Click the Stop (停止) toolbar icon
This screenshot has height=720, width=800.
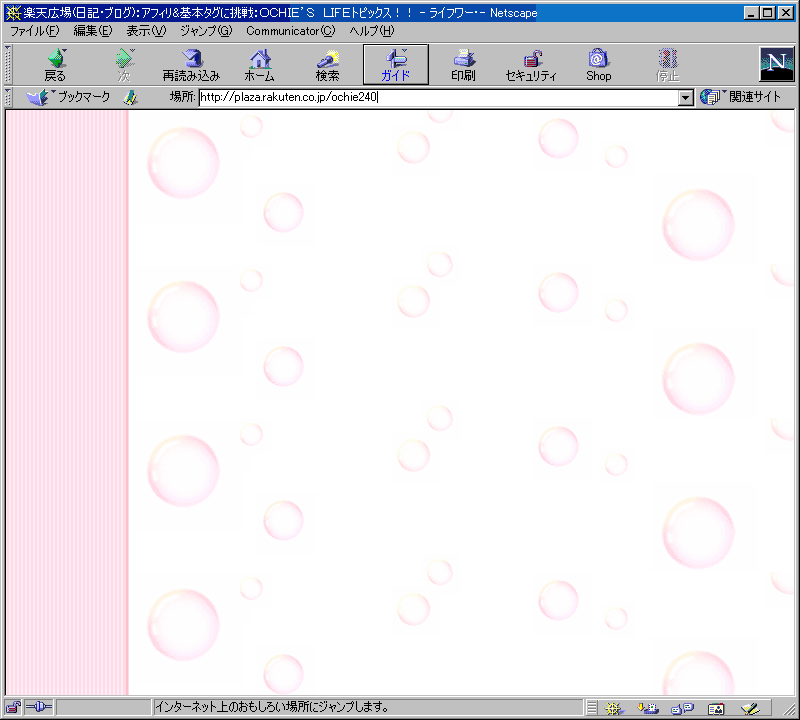(667, 65)
